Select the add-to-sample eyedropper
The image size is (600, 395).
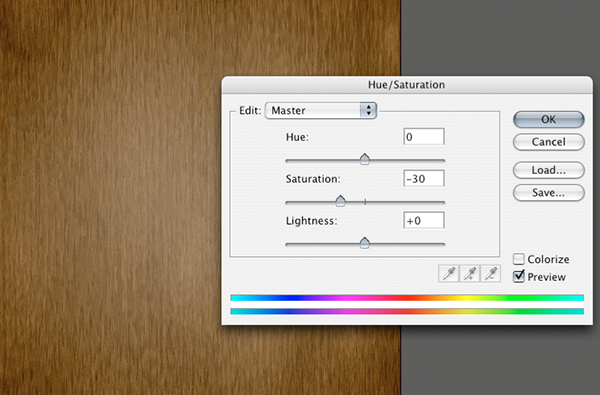coord(470,274)
